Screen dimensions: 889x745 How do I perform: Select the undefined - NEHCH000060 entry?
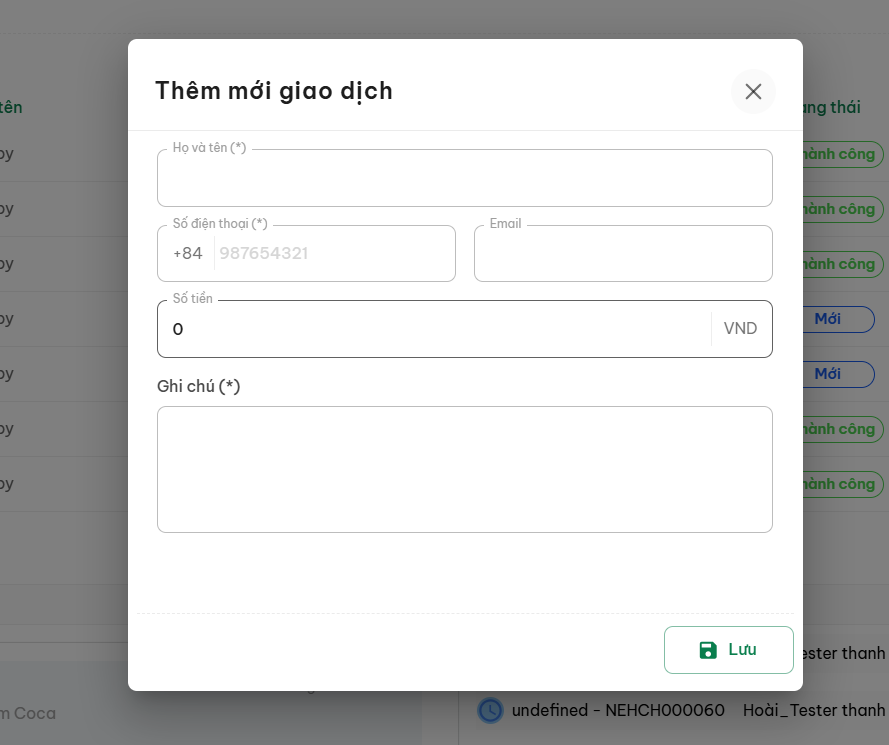(618, 710)
